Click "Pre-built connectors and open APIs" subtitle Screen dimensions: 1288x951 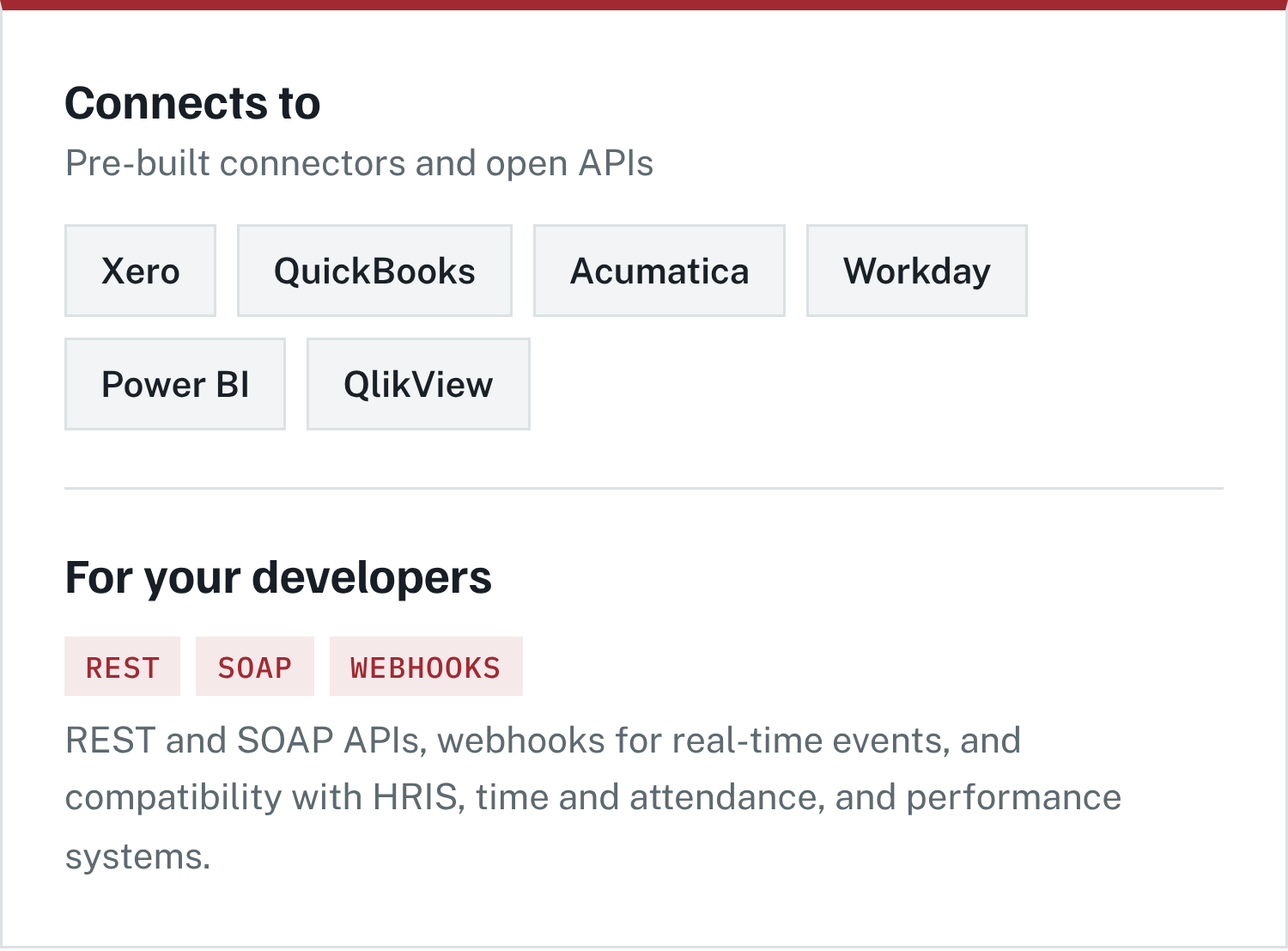(359, 163)
